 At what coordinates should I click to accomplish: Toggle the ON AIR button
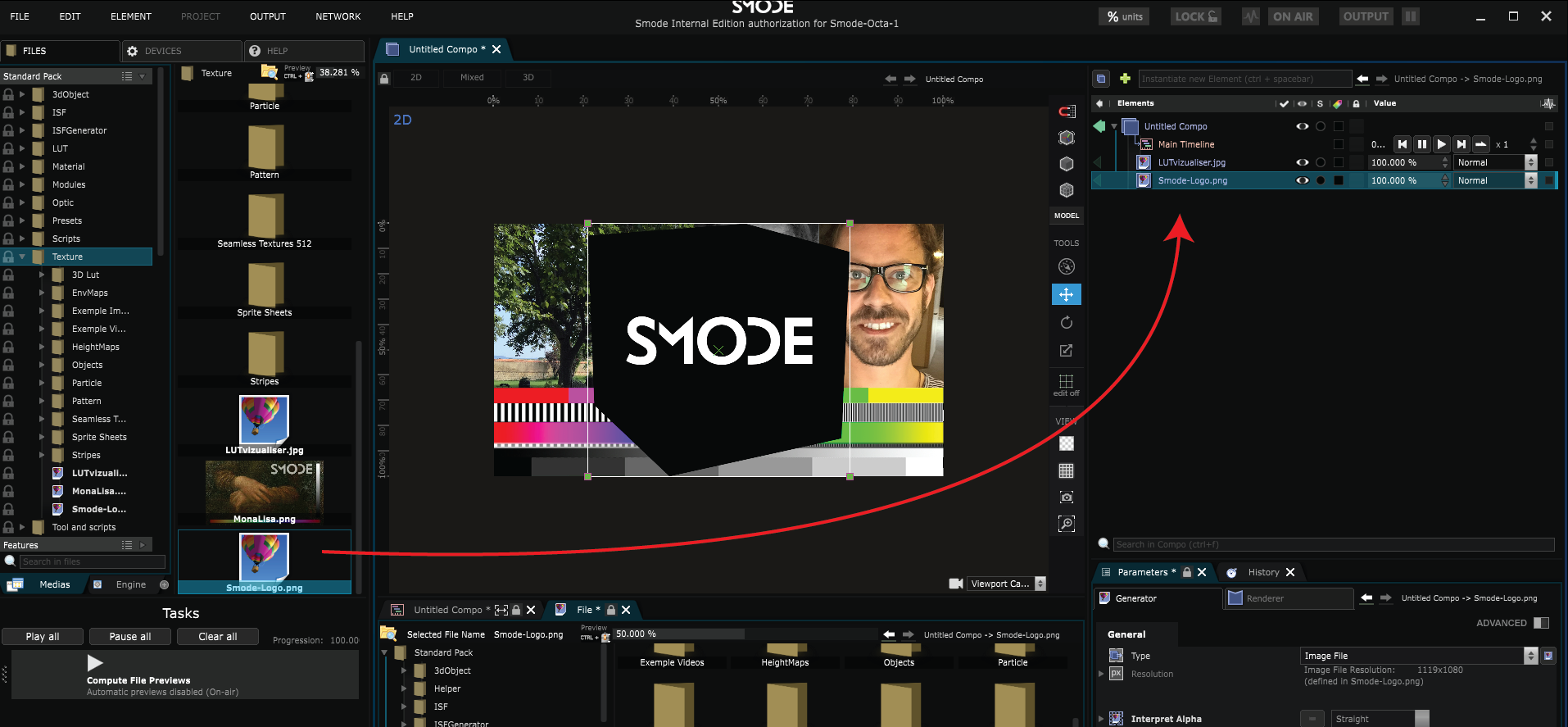tap(1293, 16)
